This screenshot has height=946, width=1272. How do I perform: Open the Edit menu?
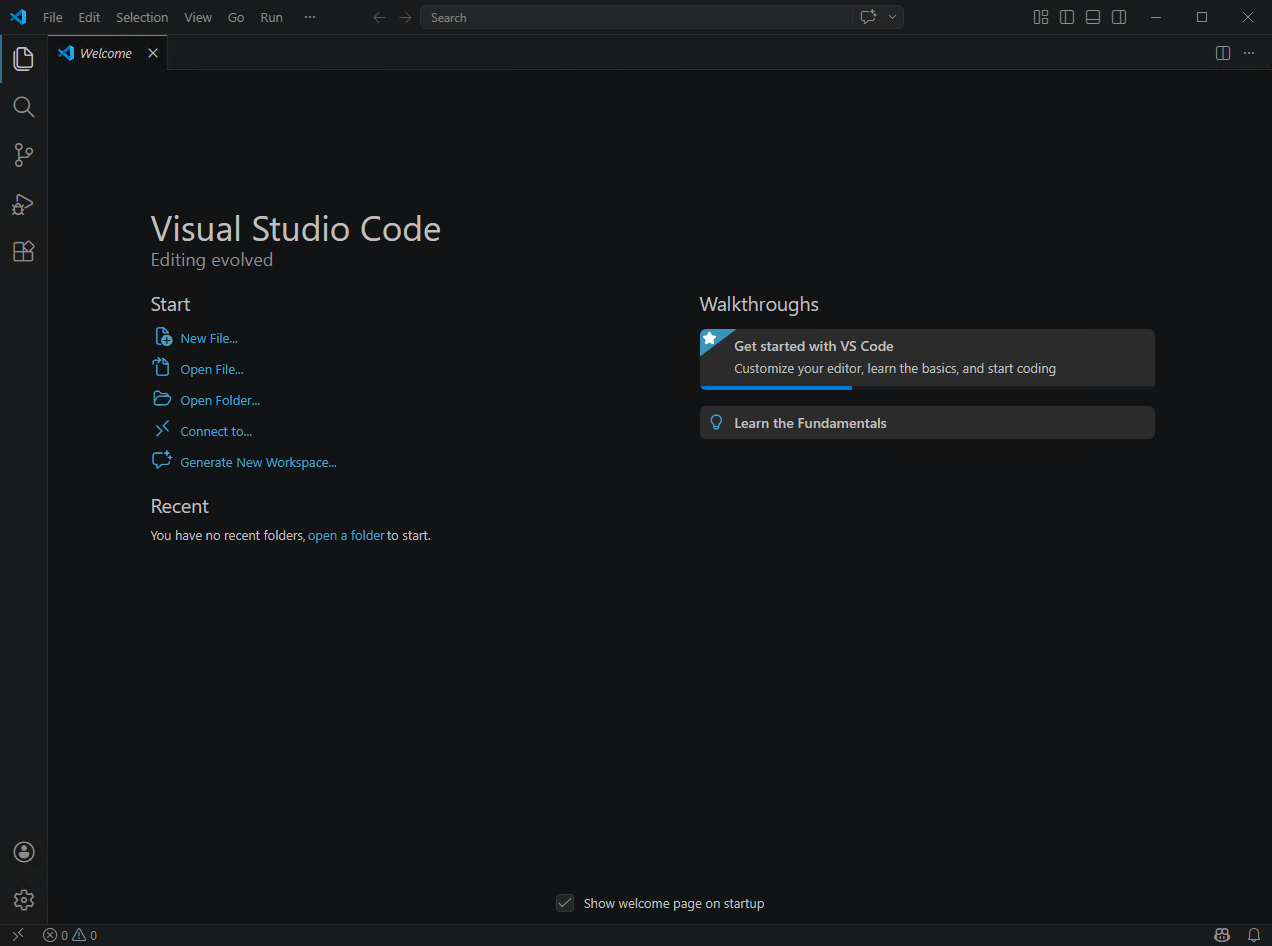click(x=89, y=17)
